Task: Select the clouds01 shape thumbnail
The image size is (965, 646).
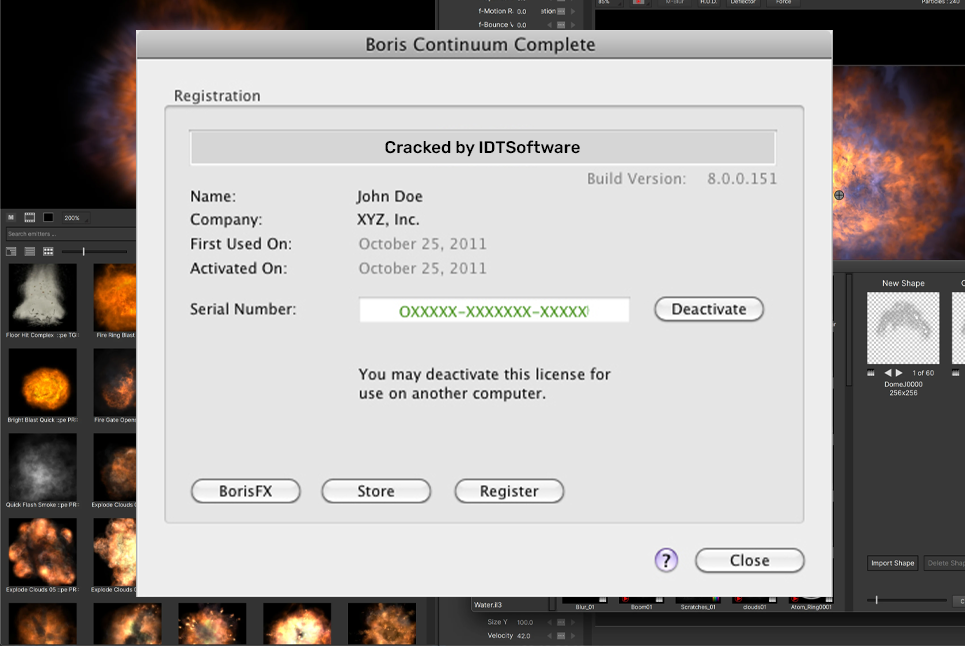Action: coord(755,602)
